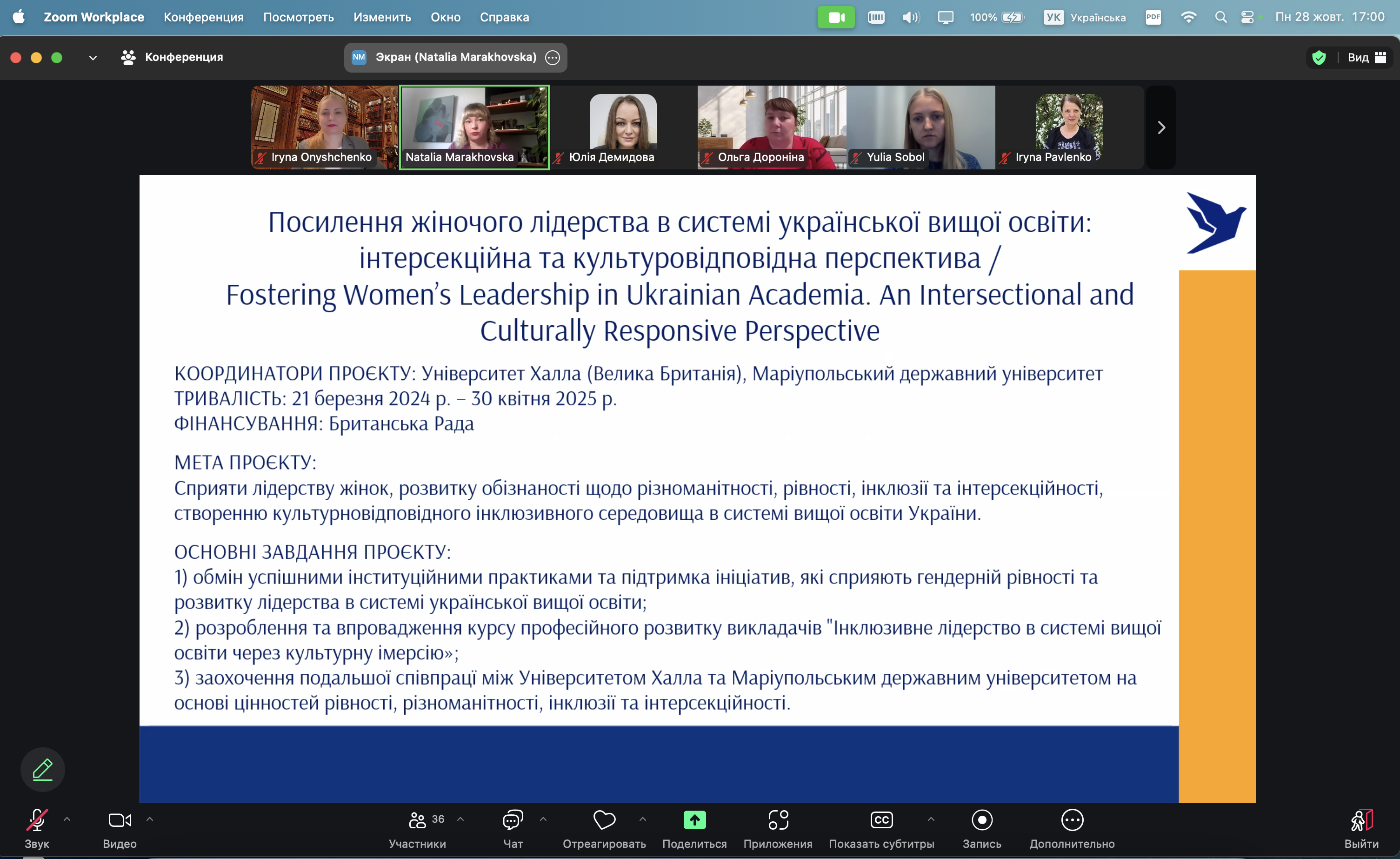
Task: Open Spotlight search magnifier icon
Action: point(1220,17)
